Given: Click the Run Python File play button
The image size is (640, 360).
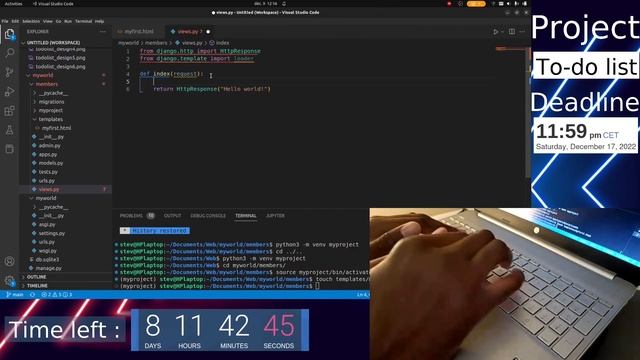Looking at the screenshot, I should click(x=496, y=31).
